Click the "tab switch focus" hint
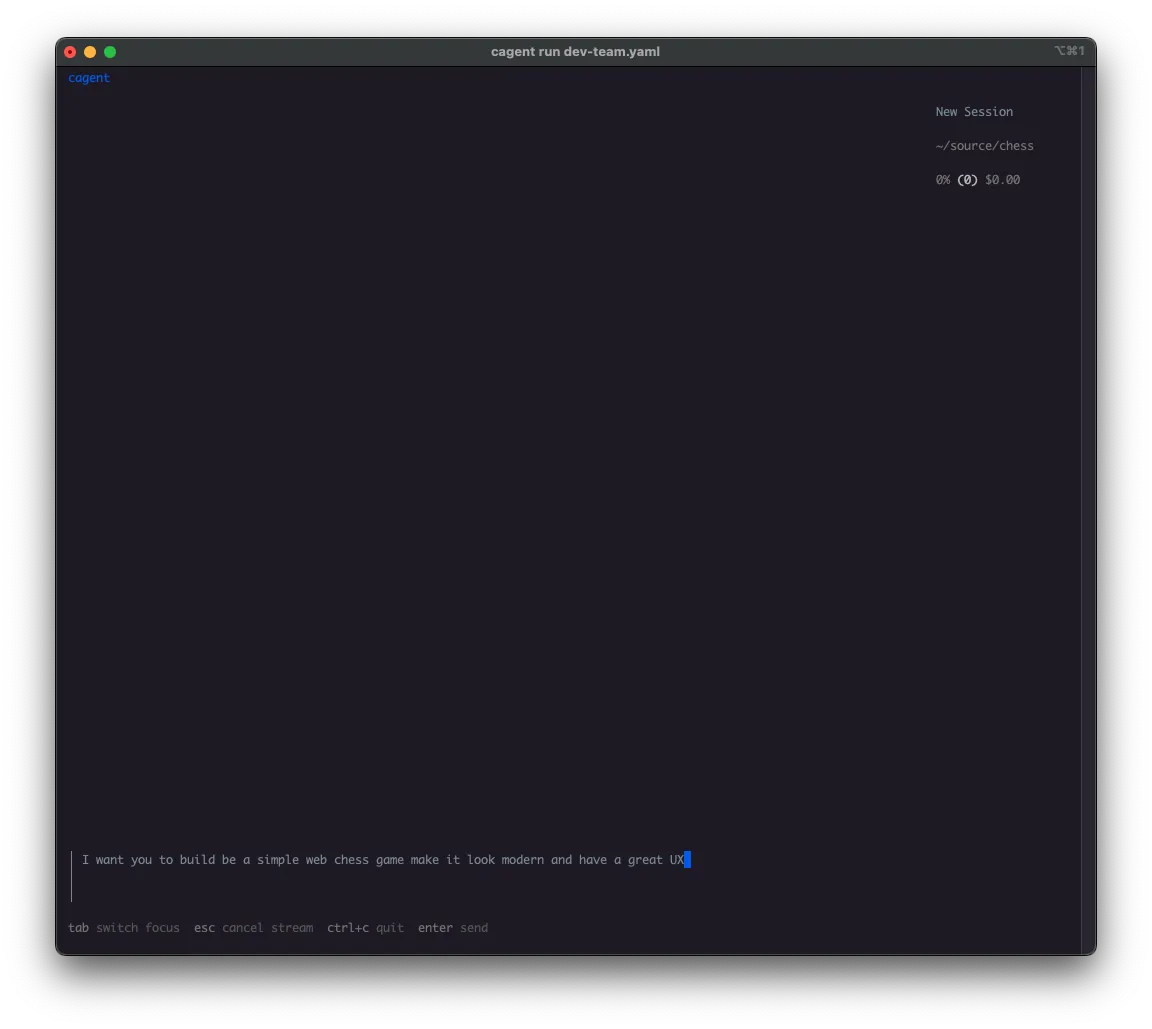This screenshot has width=1152, height=1029. pos(123,928)
